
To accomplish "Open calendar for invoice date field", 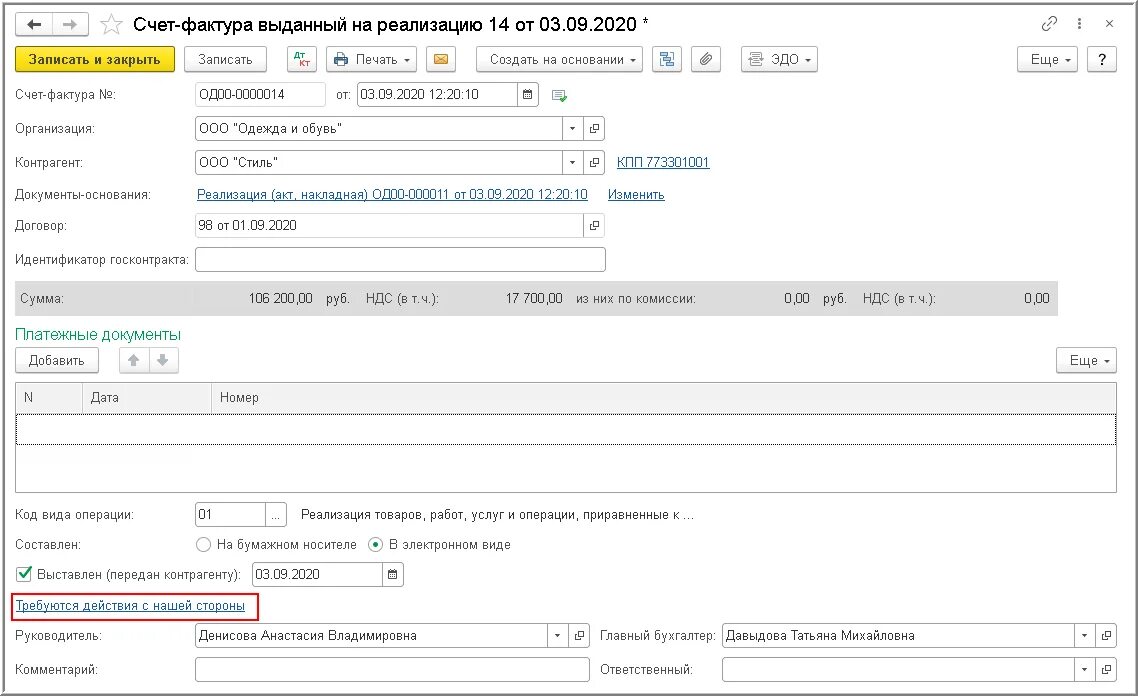I will click(528, 94).
